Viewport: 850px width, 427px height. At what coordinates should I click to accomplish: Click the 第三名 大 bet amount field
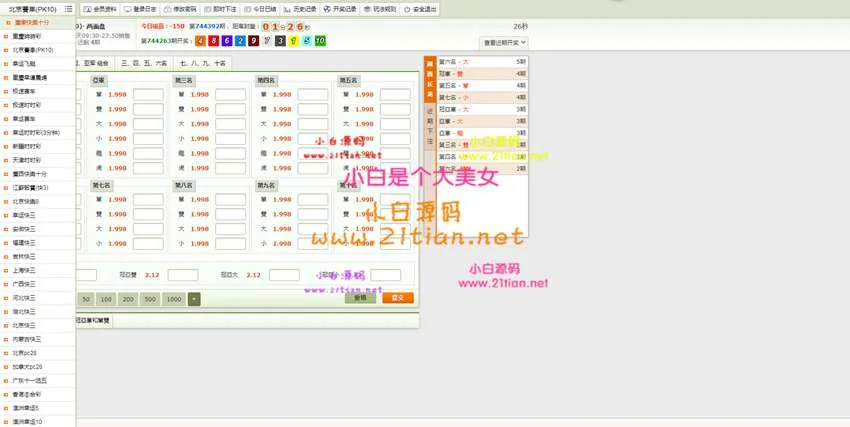(230, 123)
